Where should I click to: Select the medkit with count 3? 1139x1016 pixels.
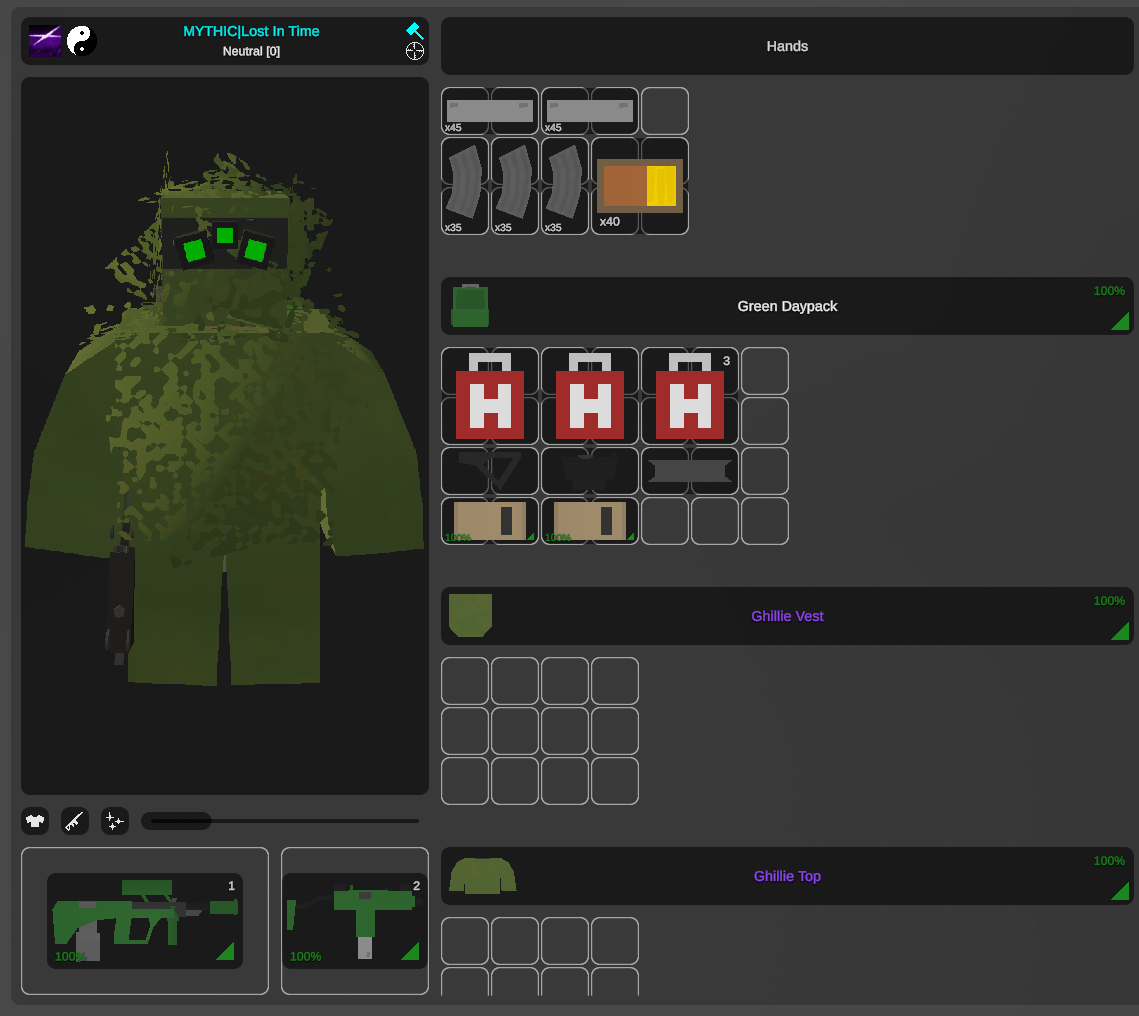690,396
